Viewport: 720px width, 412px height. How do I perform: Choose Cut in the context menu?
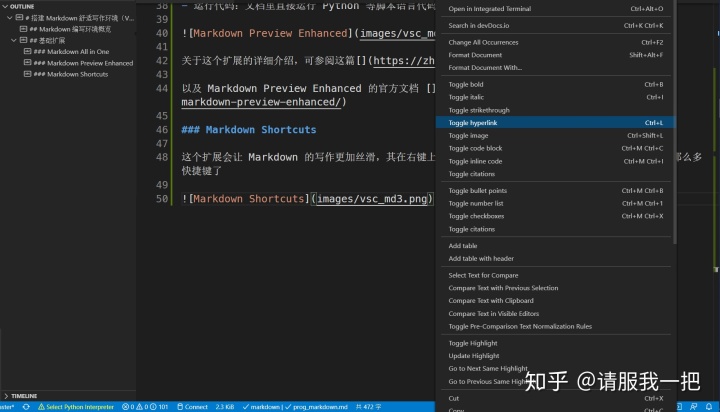556,398
